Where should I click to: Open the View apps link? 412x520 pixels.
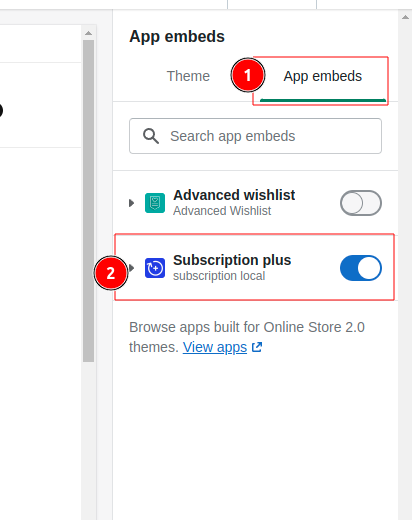pyautogui.click(x=215, y=347)
